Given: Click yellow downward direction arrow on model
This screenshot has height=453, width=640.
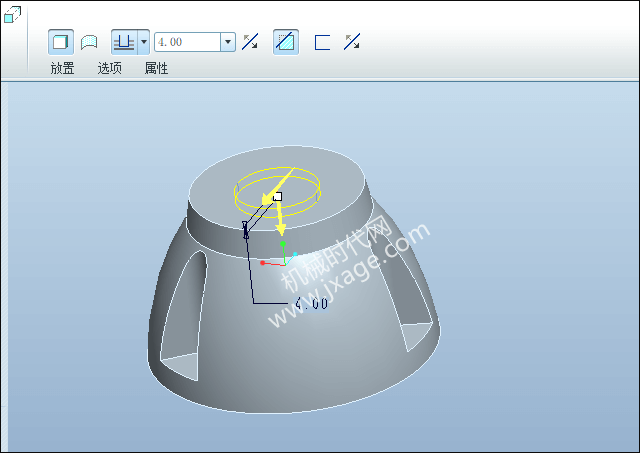Looking at the screenshot, I should (x=280, y=218).
